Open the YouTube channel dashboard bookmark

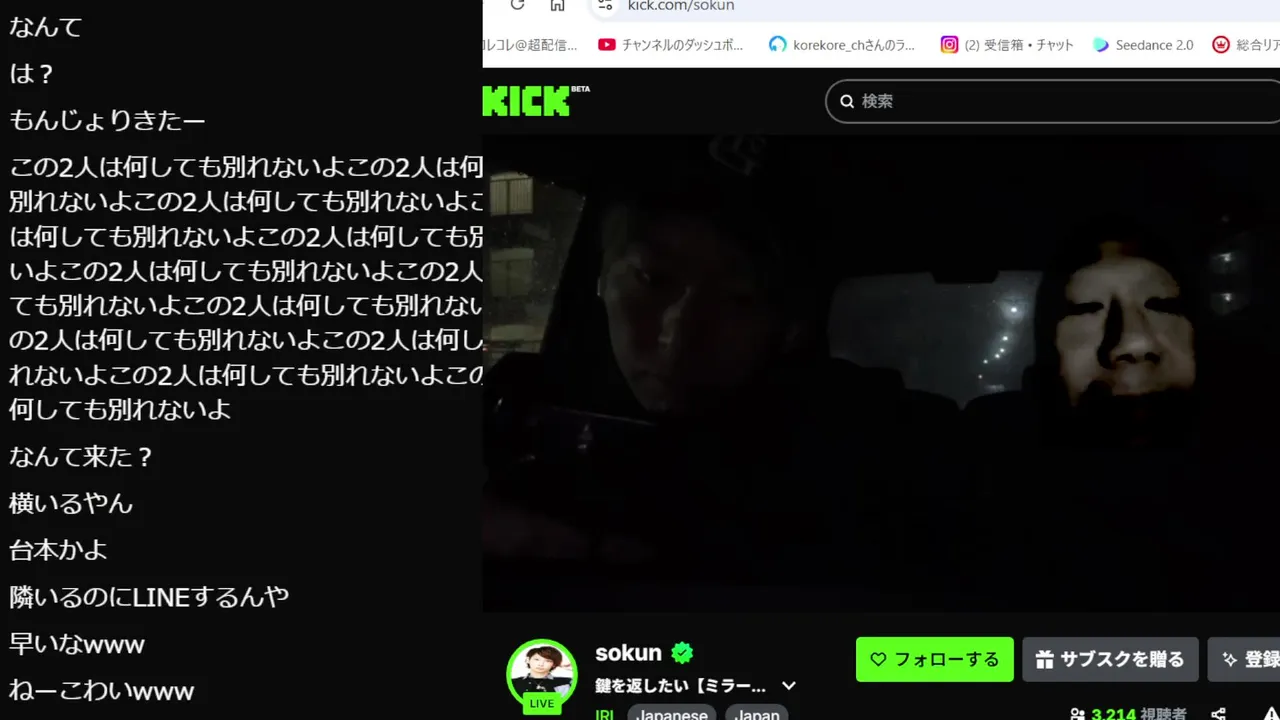[x=671, y=45]
